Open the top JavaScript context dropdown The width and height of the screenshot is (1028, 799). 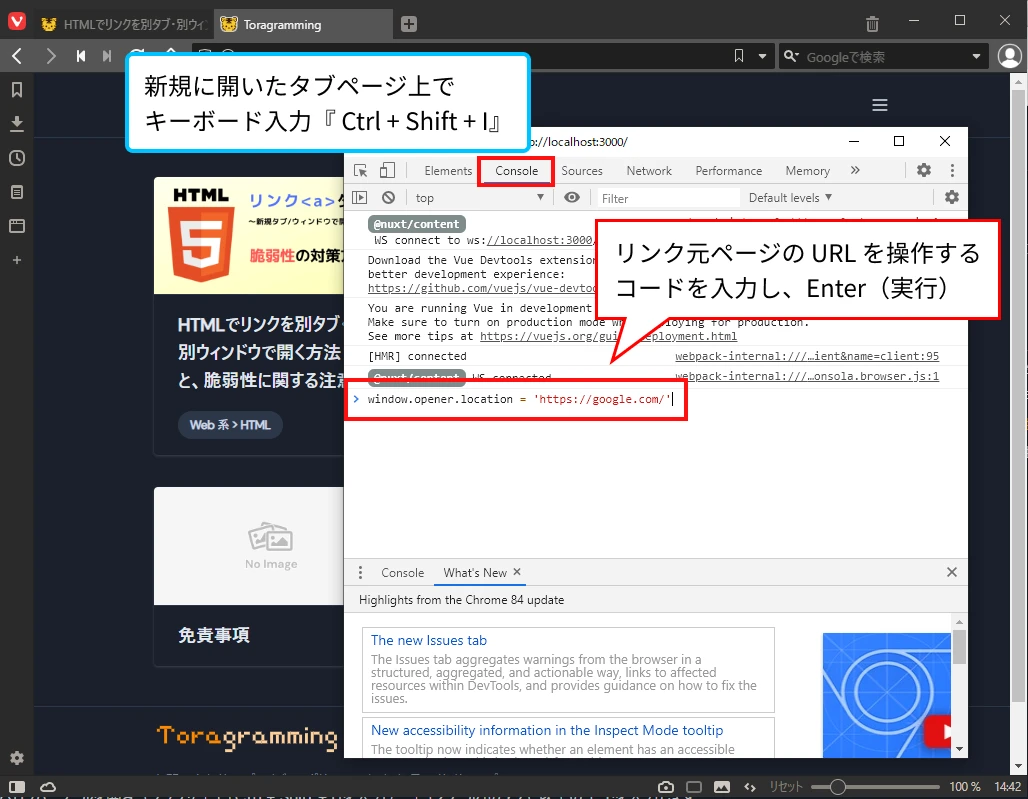479,198
